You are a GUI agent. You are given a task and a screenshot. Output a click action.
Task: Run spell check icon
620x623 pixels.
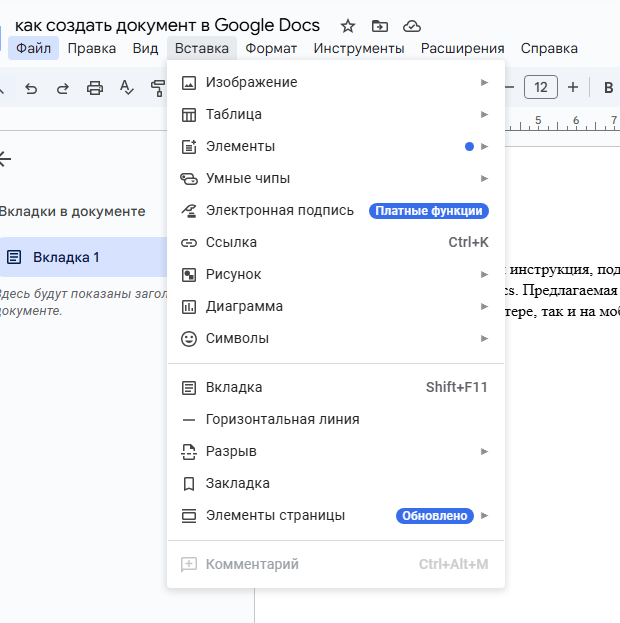click(126, 88)
